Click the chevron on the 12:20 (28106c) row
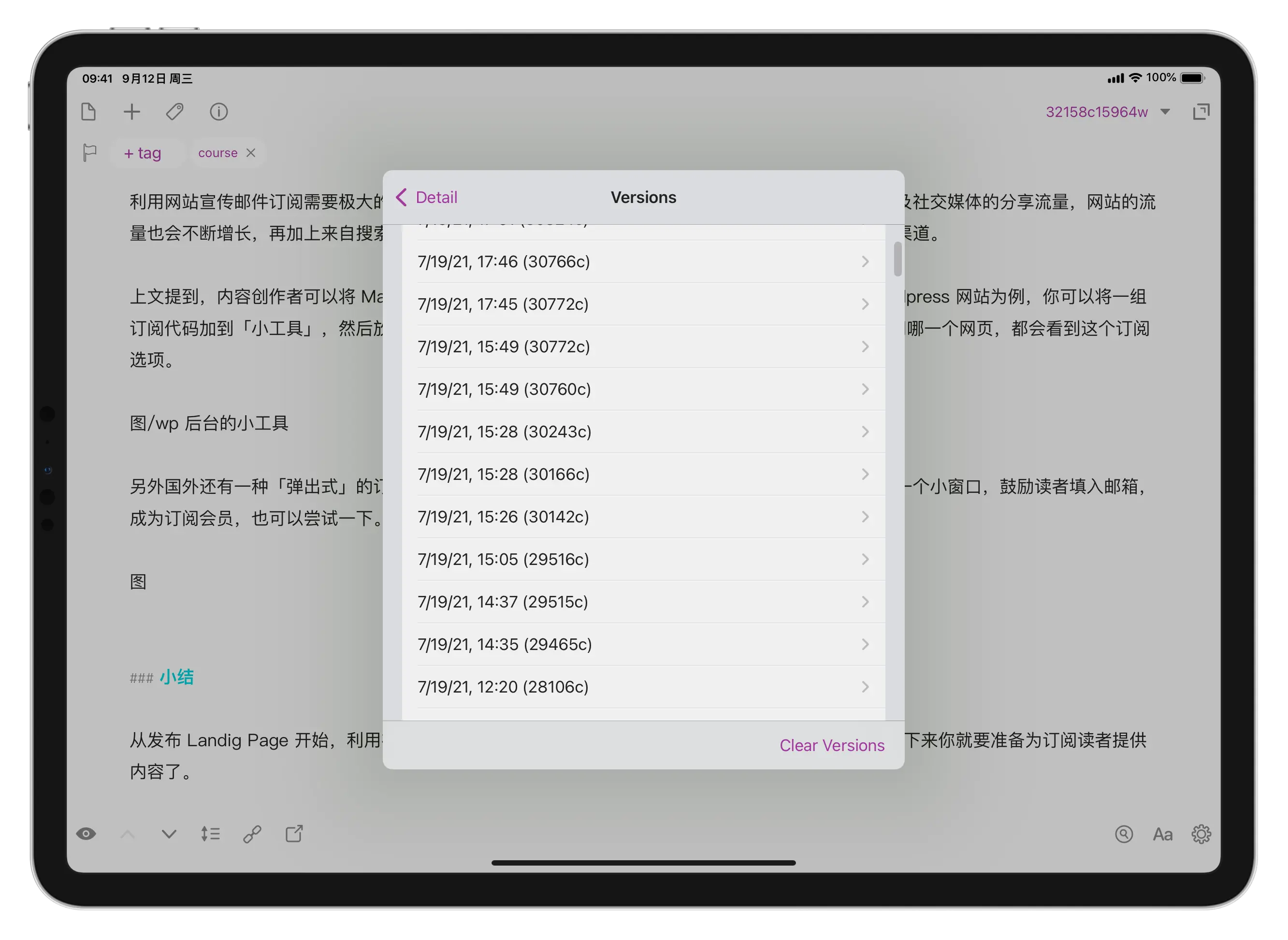 point(865,687)
